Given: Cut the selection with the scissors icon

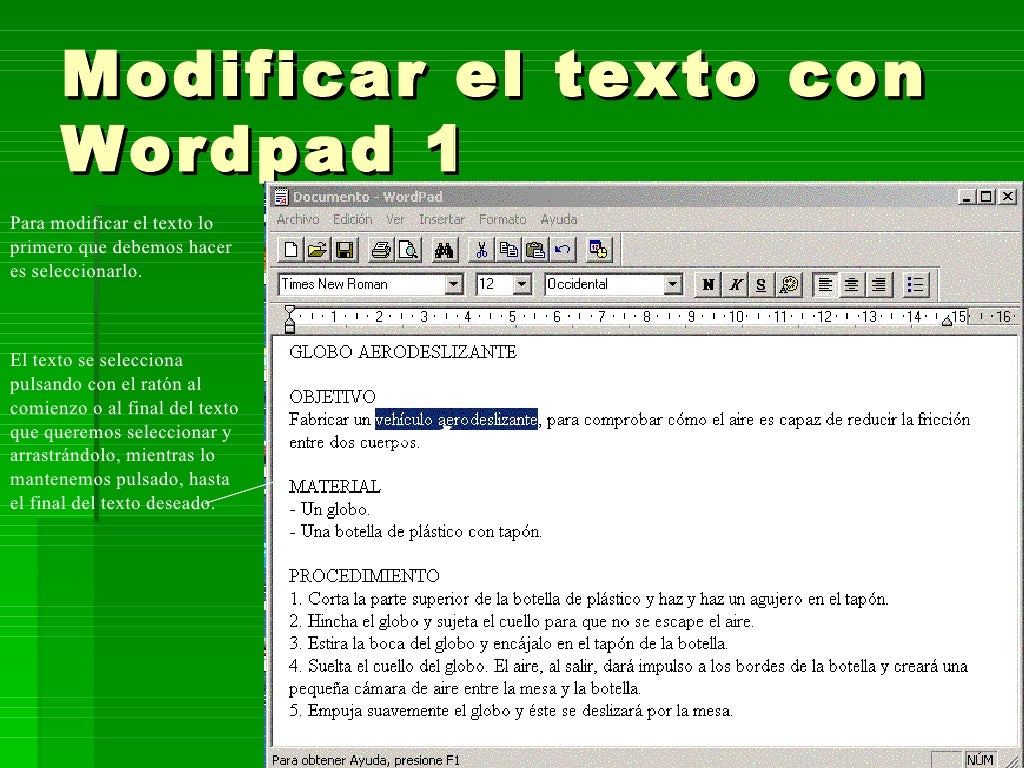Looking at the screenshot, I should pyautogui.click(x=481, y=249).
